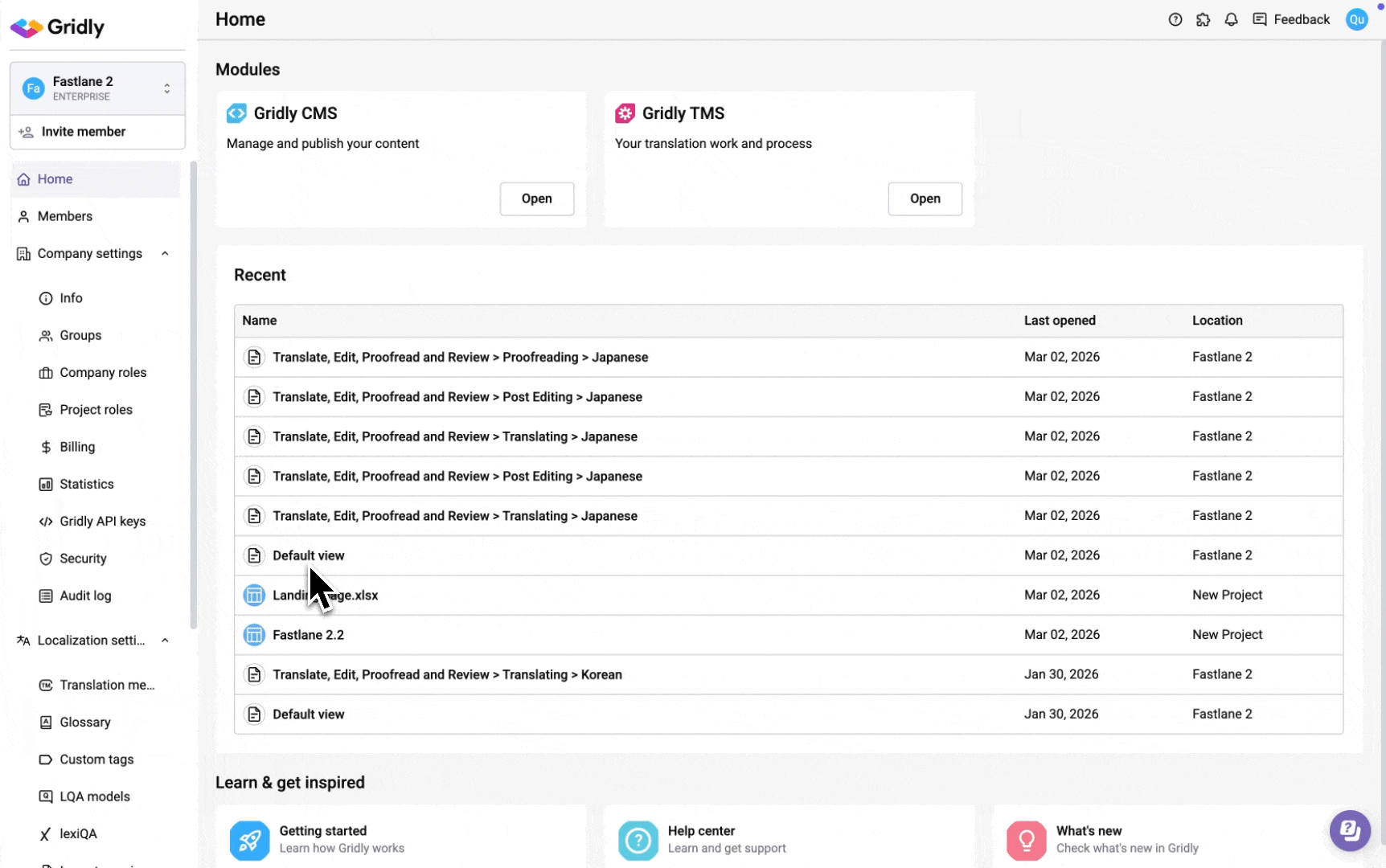This screenshot has height=868, width=1386.
Task: Click the Help center question icon
Action: coord(638,840)
